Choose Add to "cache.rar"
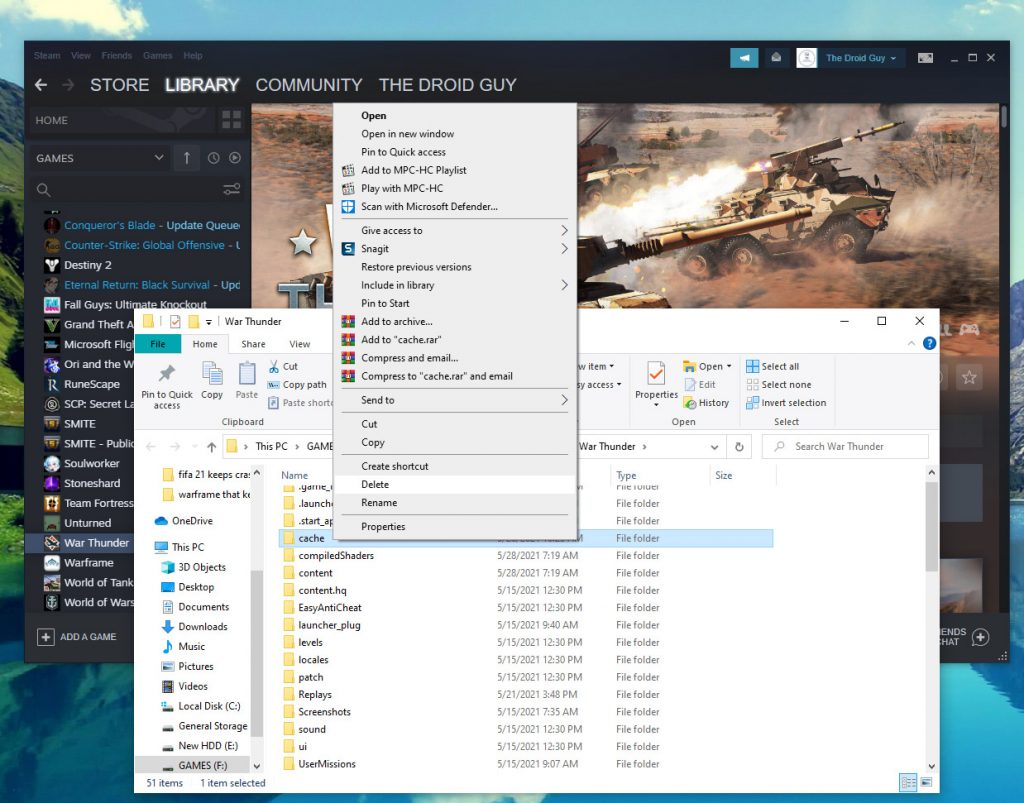The height and width of the screenshot is (803, 1024). pyautogui.click(x=455, y=339)
